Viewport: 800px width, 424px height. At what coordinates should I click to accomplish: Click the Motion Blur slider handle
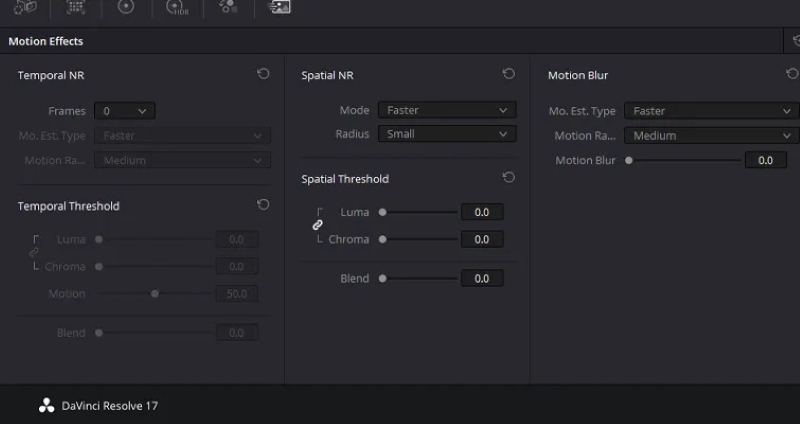629,160
